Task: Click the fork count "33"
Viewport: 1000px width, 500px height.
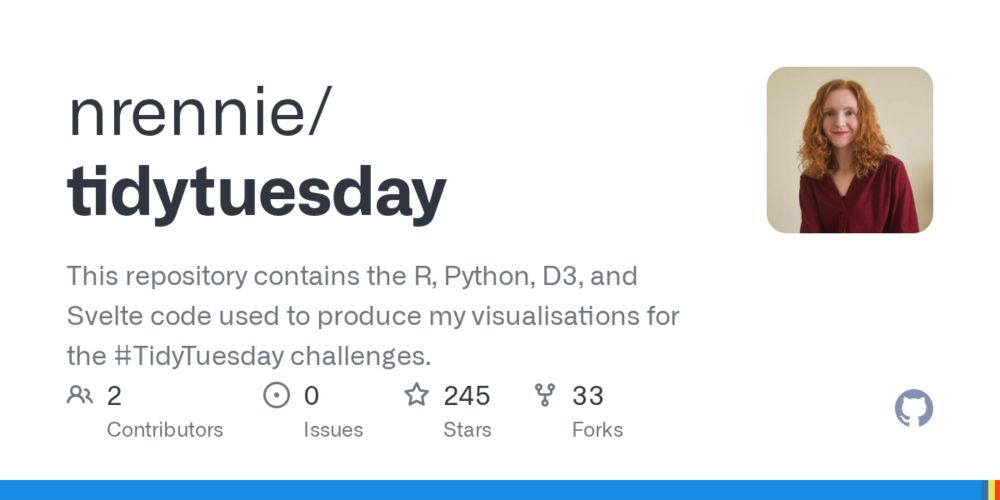Action: (x=588, y=396)
